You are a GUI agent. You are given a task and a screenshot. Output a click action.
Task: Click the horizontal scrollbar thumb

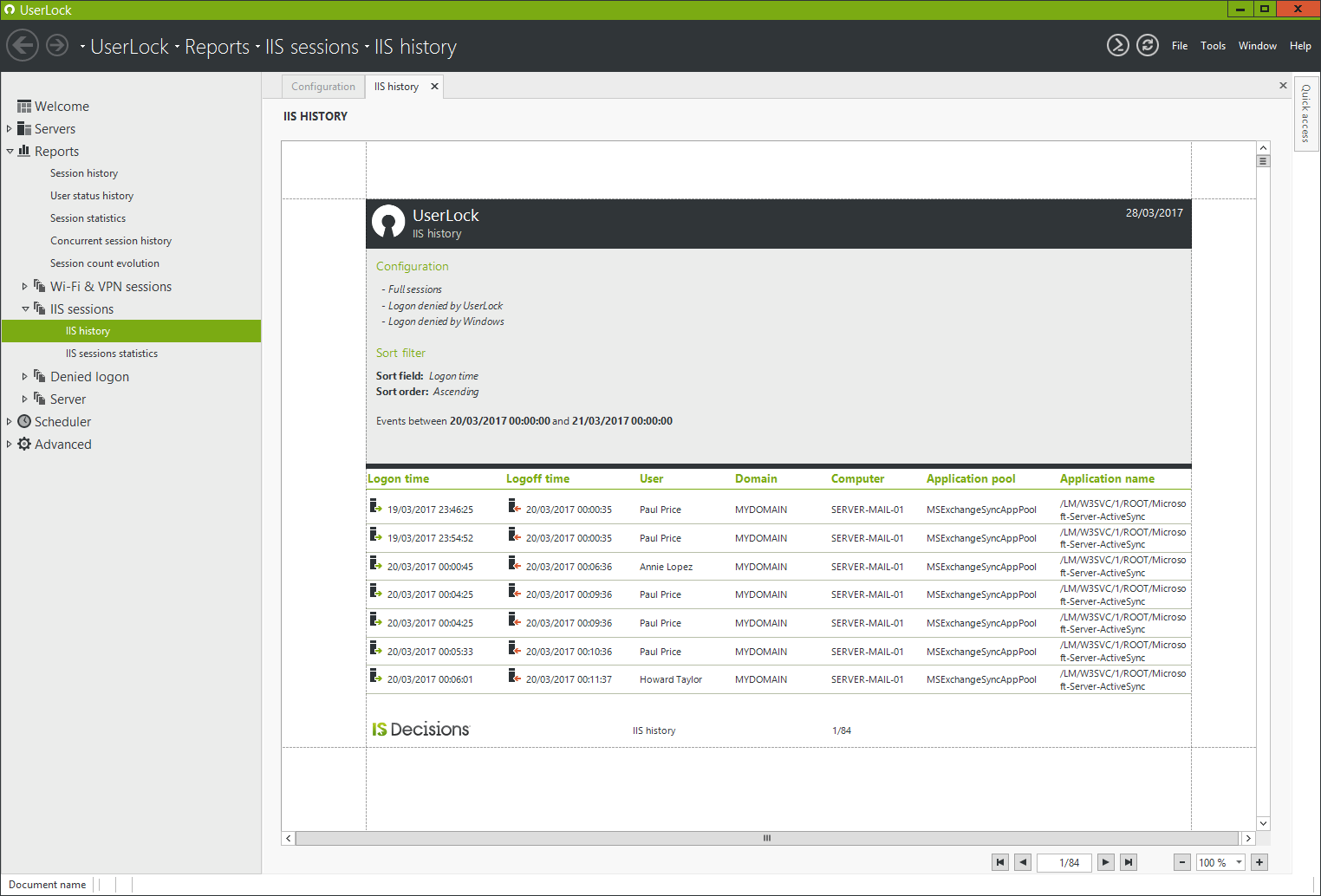click(x=767, y=838)
